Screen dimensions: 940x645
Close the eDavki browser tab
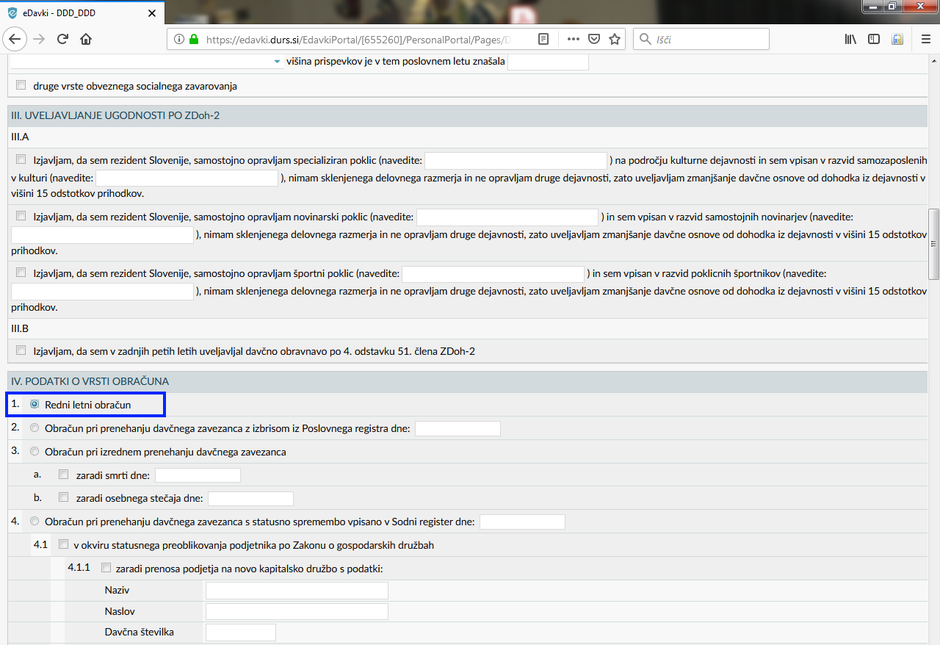151,13
